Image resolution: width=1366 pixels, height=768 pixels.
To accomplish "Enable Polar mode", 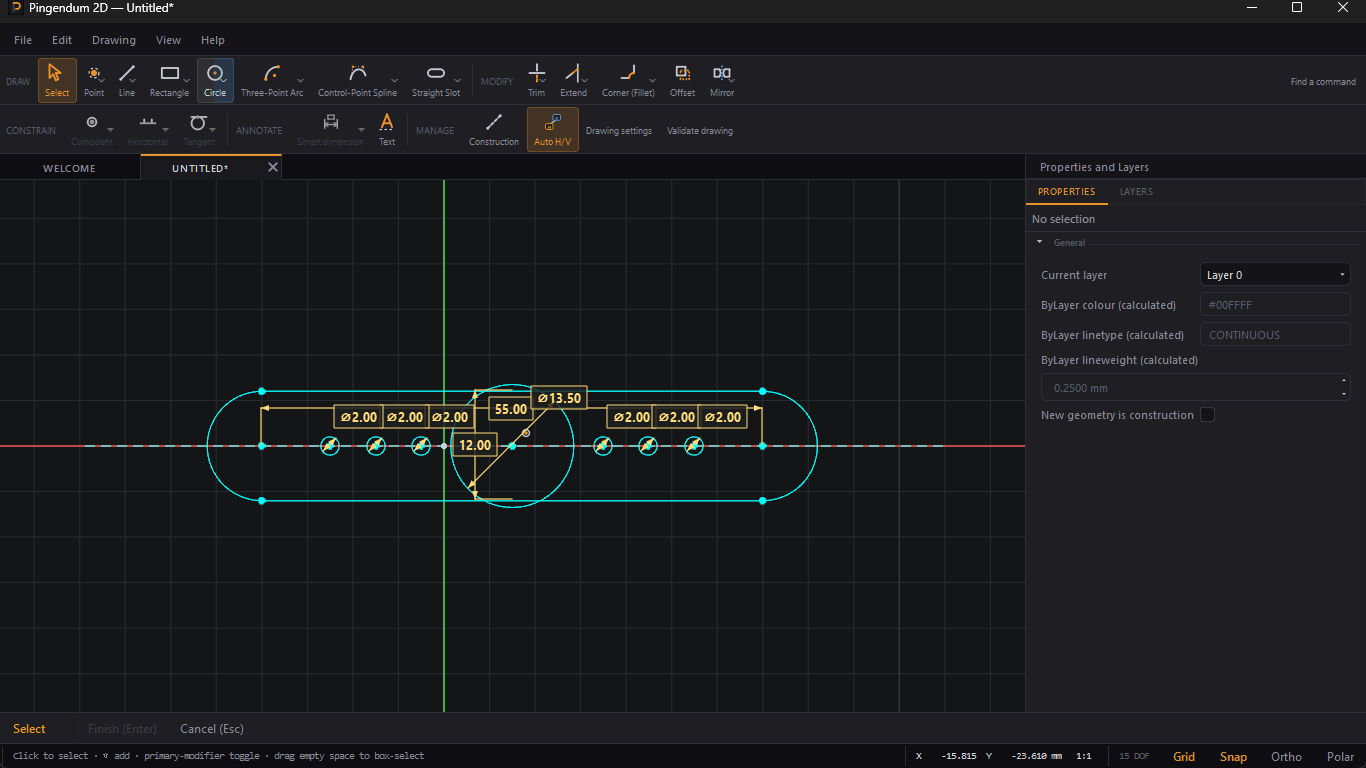I will [x=1340, y=756].
